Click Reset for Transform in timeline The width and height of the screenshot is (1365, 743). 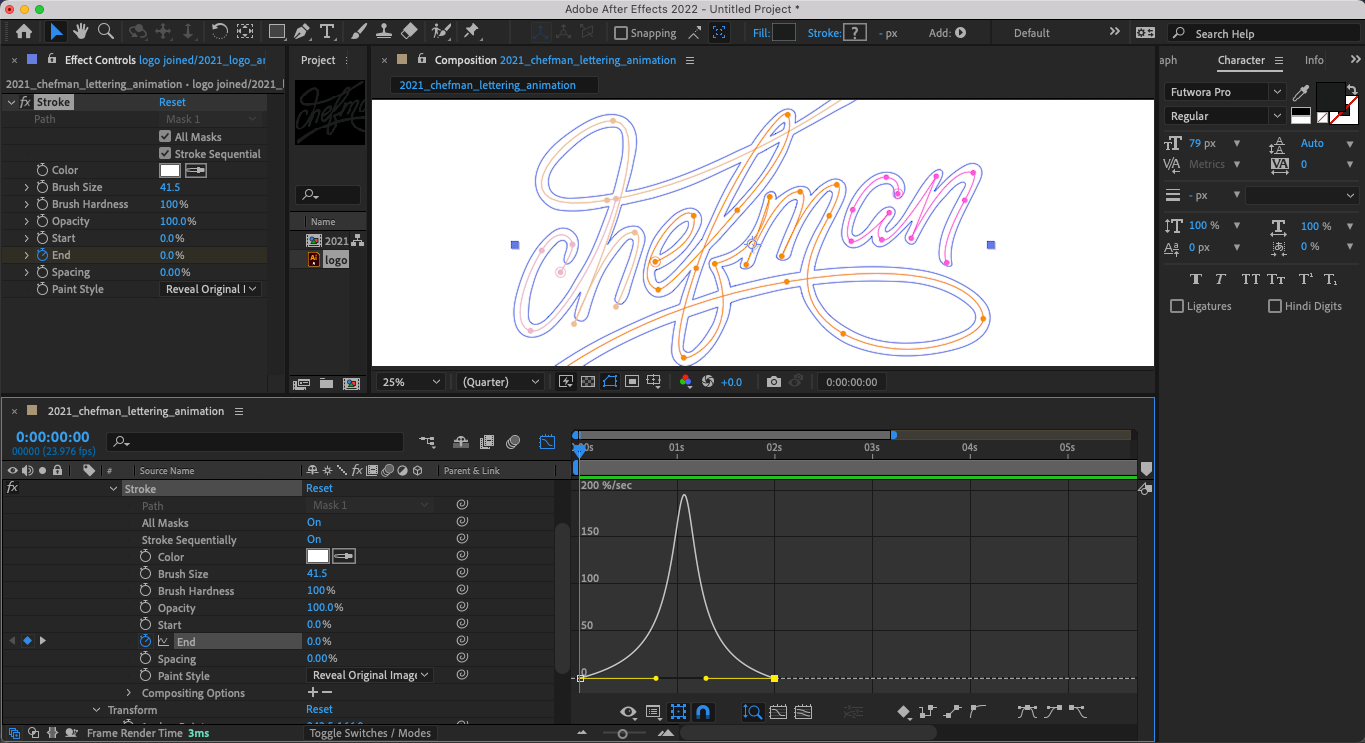click(x=319, y=710)
